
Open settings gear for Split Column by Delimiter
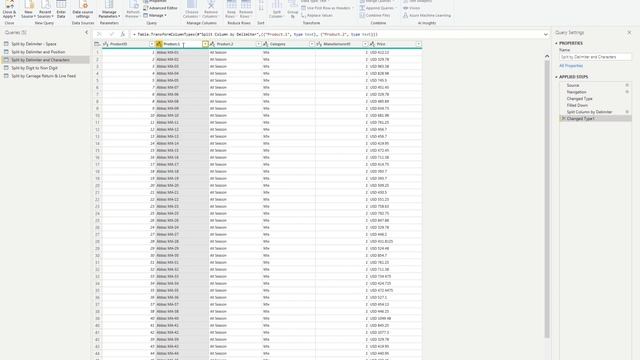point(627,111)
